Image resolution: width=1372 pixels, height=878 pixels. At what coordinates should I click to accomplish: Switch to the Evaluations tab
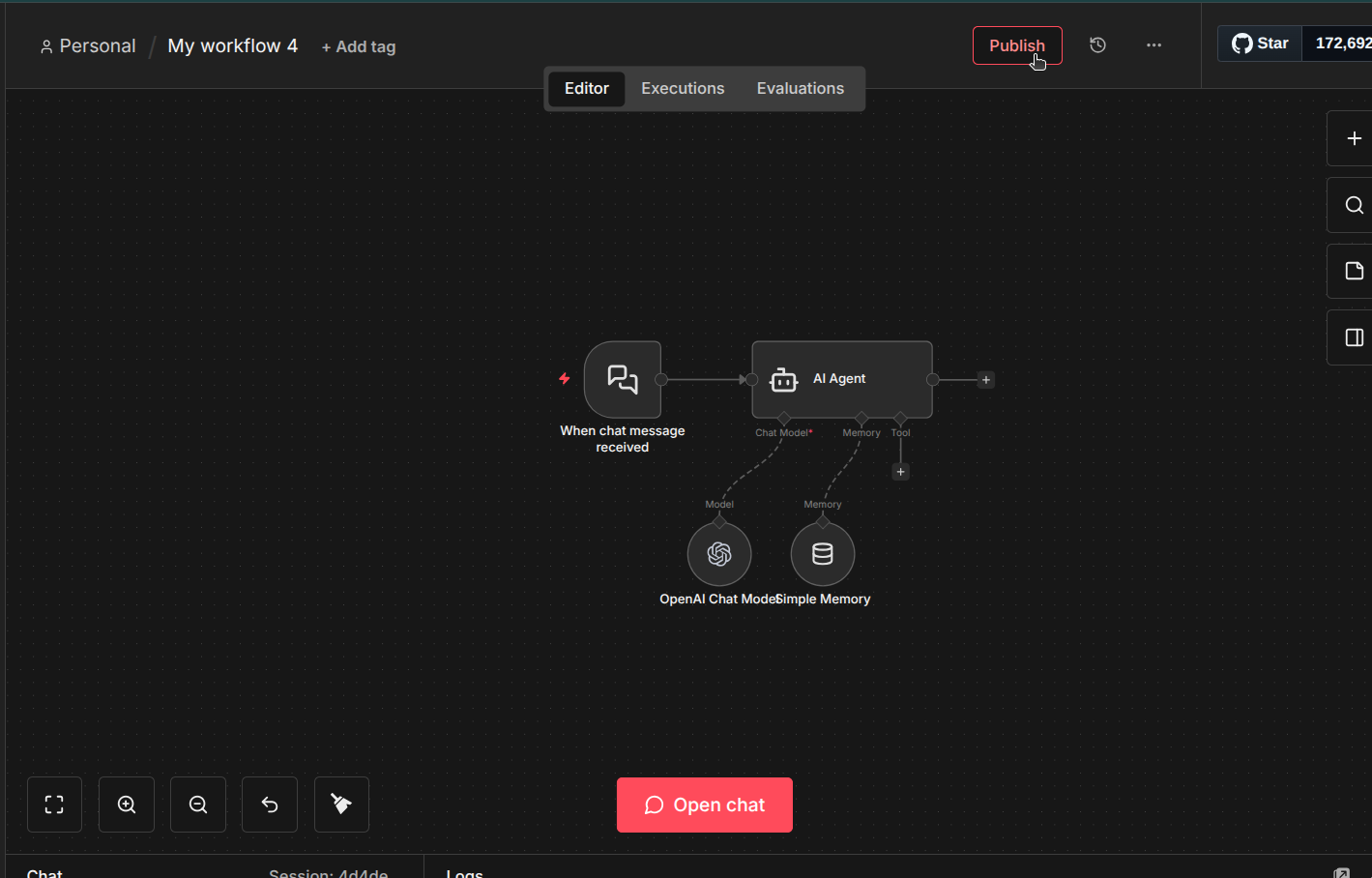(x=800, y=88)
